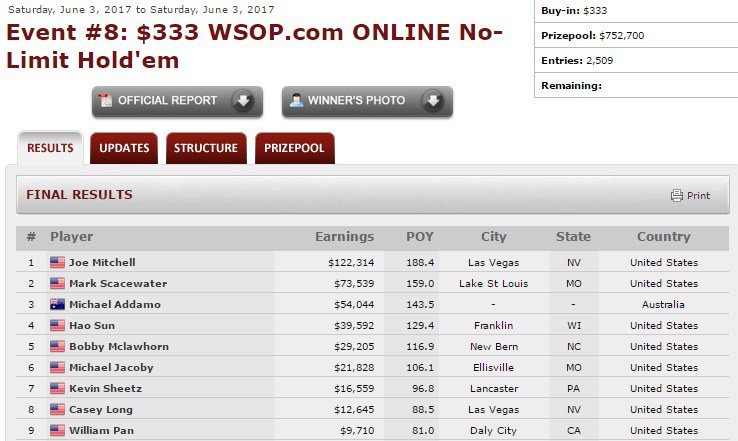Click the State column header
This screenshot has width=738, height=441.
pos(573,237)
